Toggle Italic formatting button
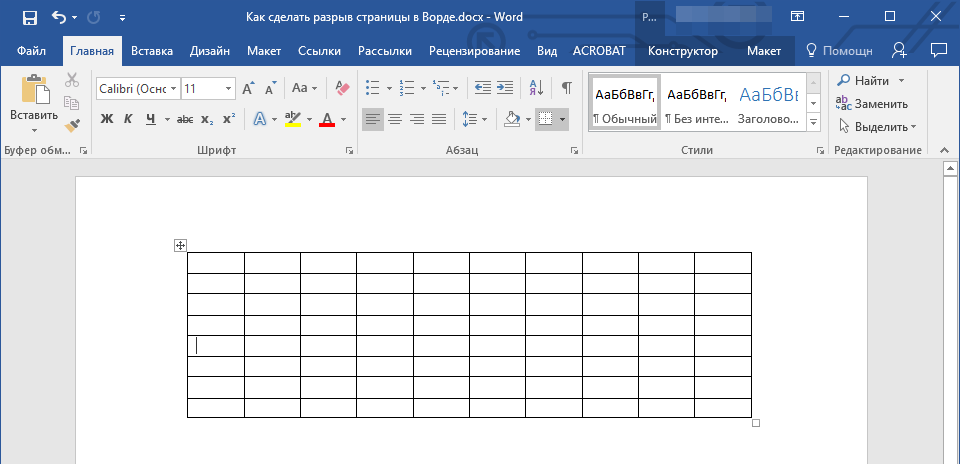 (128, 120)
